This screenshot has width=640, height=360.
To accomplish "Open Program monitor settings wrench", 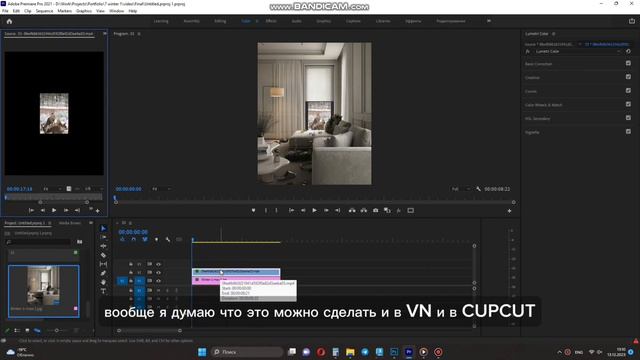I will (x=478, y=189).
